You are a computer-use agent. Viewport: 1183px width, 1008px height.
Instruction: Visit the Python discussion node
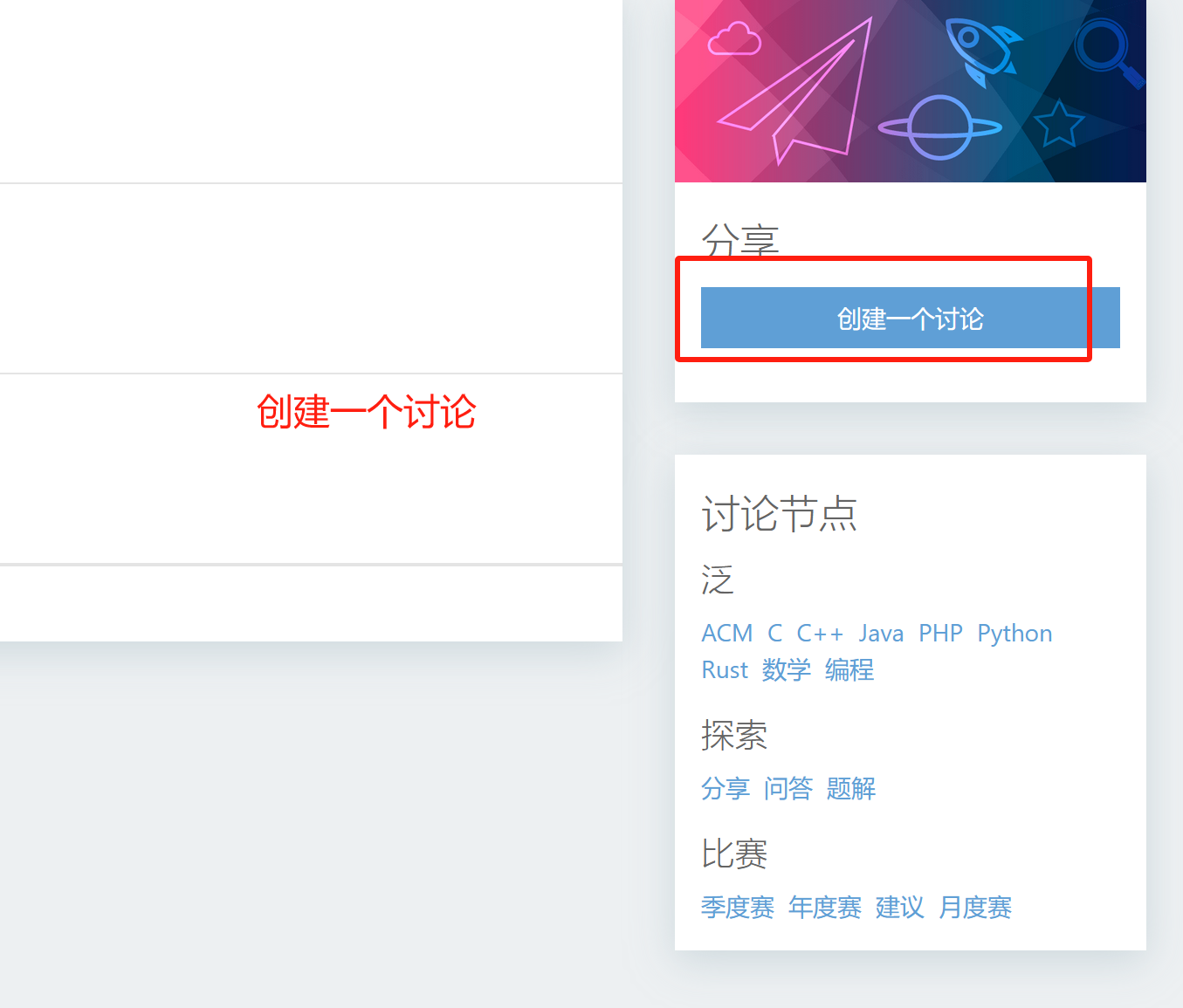1014,634
